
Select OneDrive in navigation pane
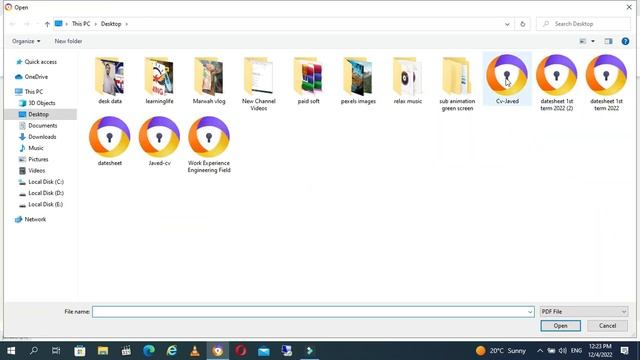(32, 77)
